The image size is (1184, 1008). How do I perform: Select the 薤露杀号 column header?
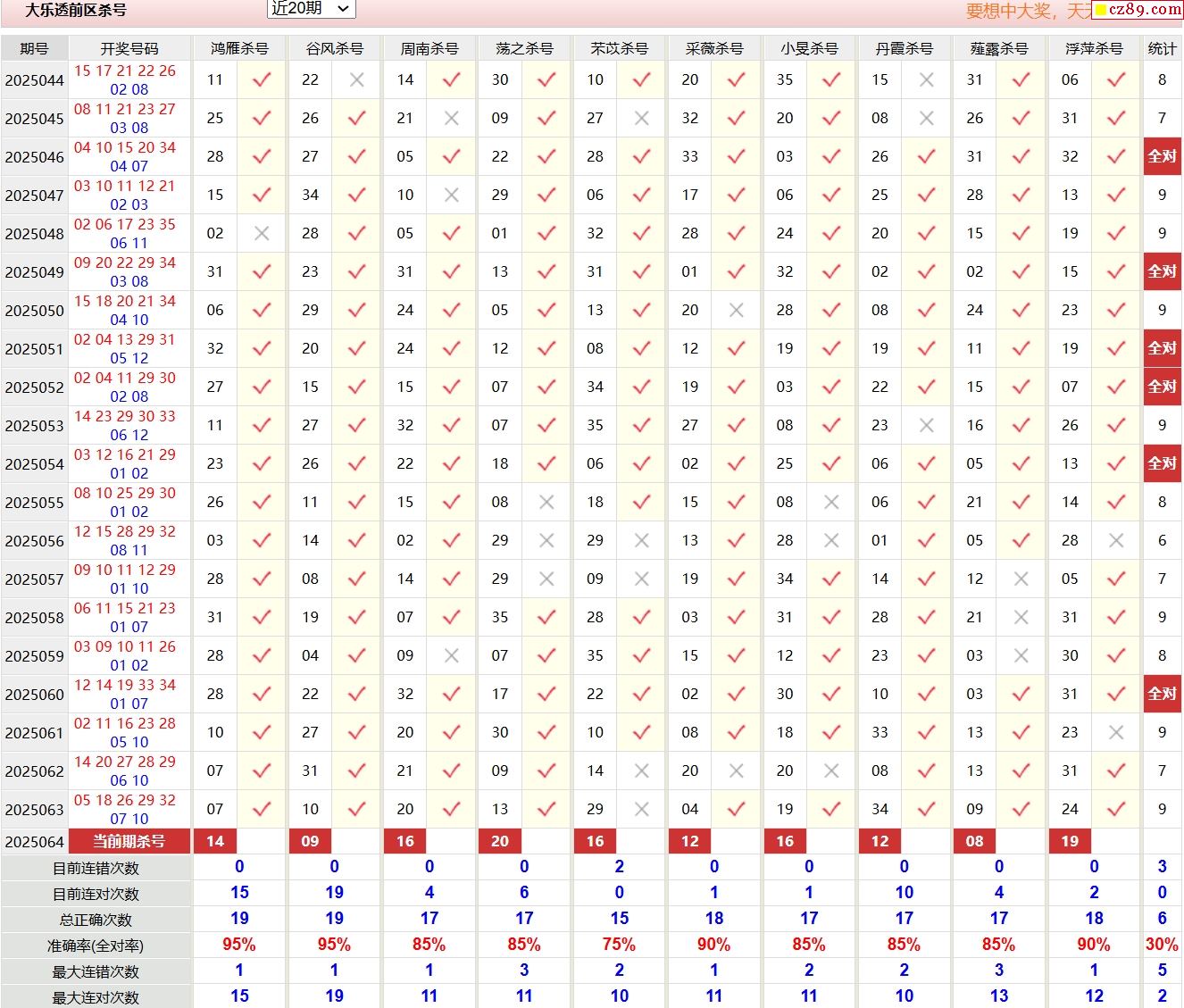[x=999, y=48]
